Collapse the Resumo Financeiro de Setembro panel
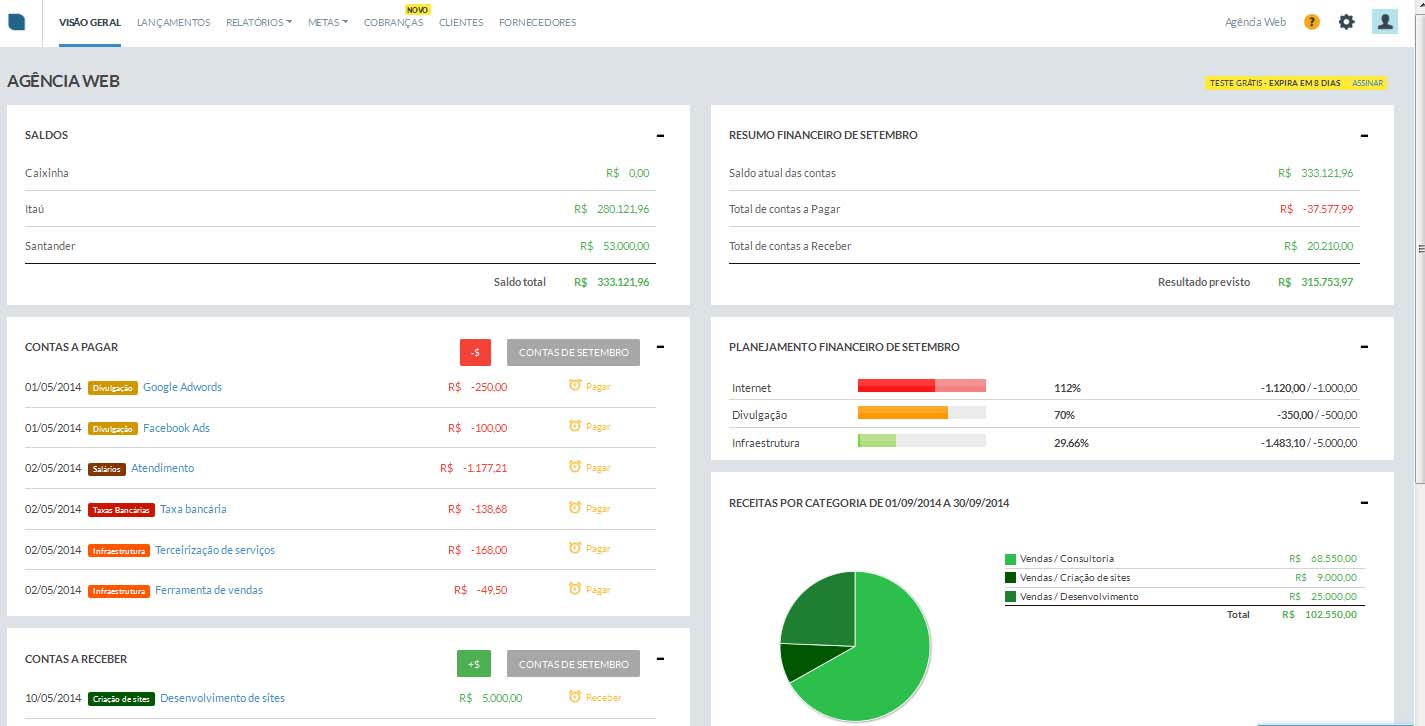The width and height of the screenshot is (1425, 726). tap(1364, 135)
